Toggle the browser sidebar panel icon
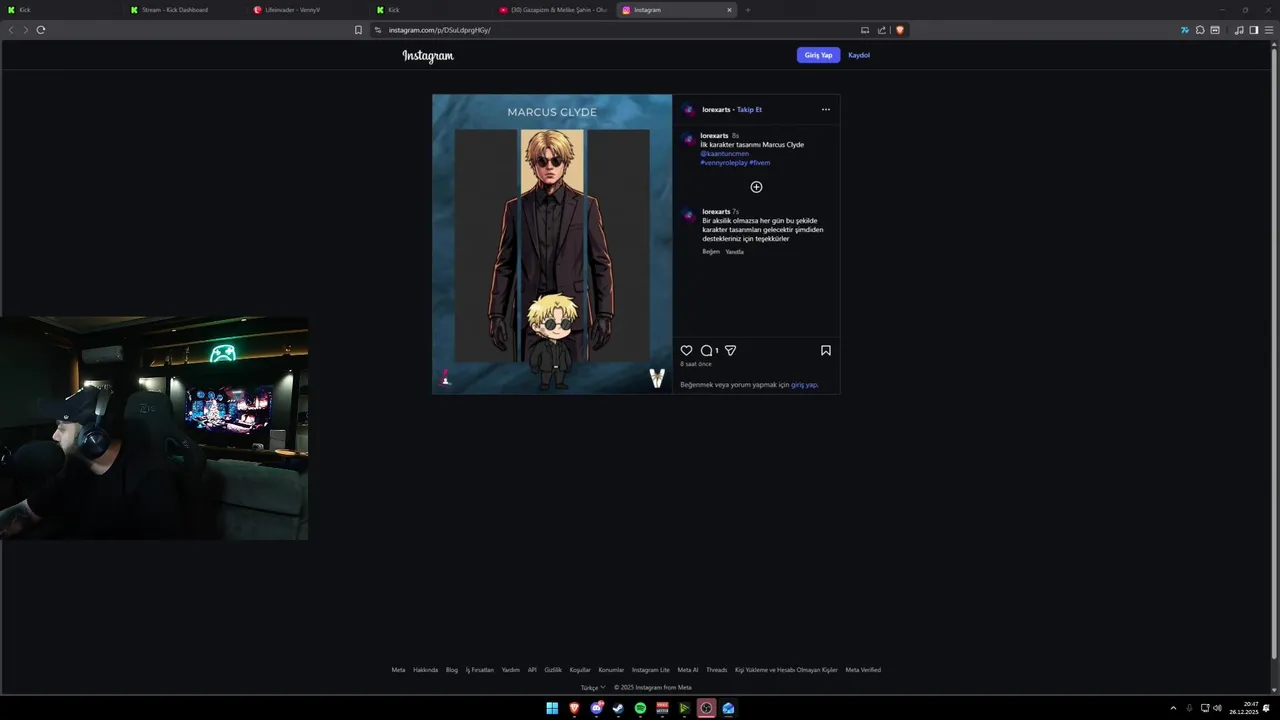 pos(1254,30)
